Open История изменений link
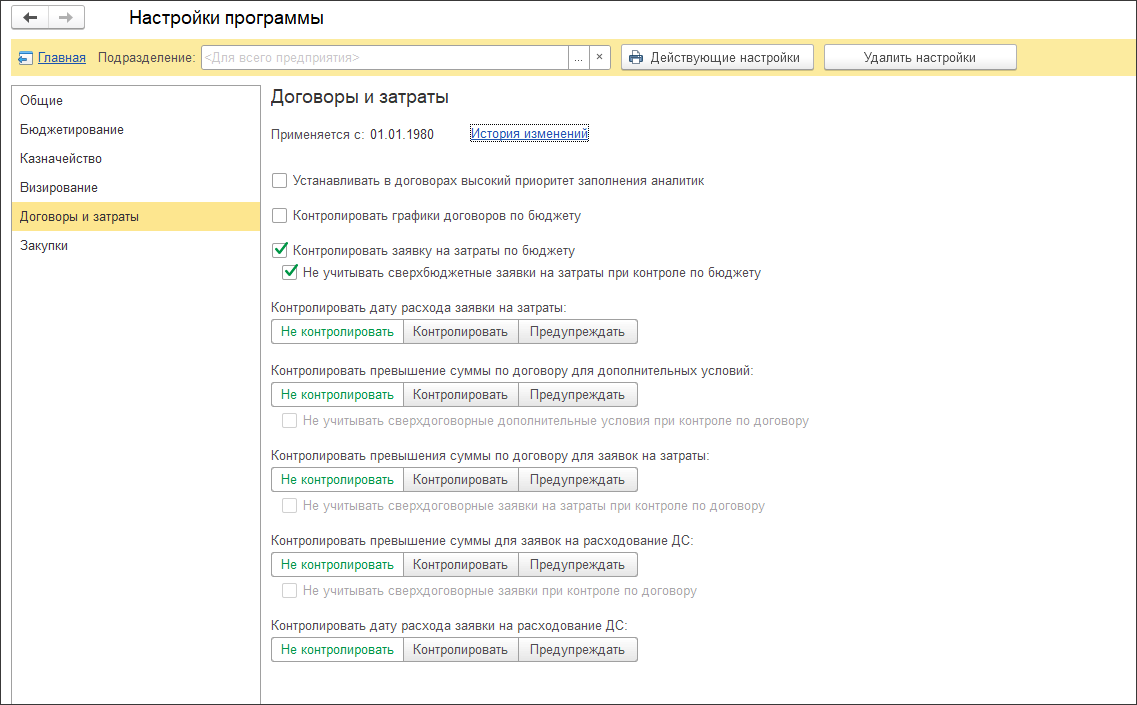Screen dimensions: 1137x705 (x=529, y=134)
